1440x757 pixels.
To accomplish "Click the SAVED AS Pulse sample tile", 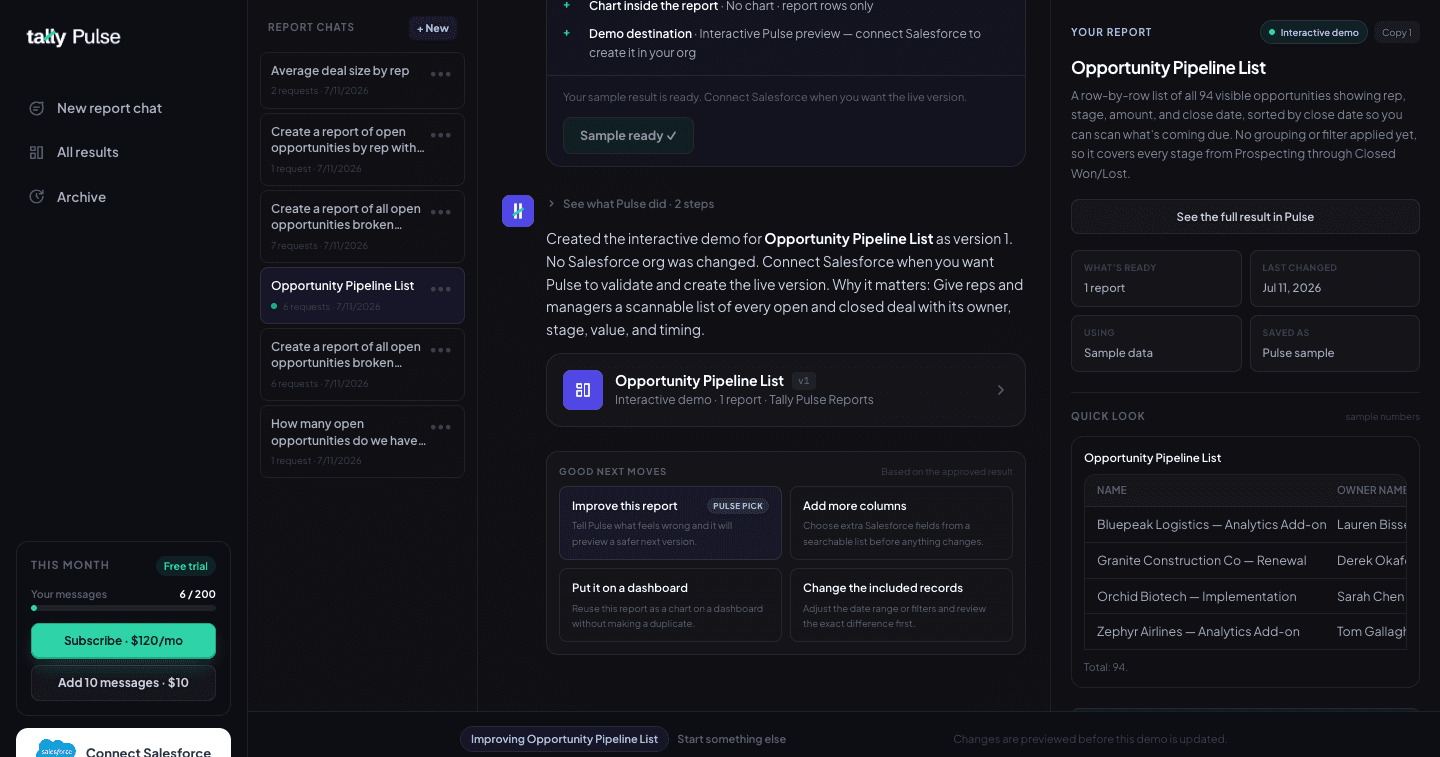I will coord(1335,343).
